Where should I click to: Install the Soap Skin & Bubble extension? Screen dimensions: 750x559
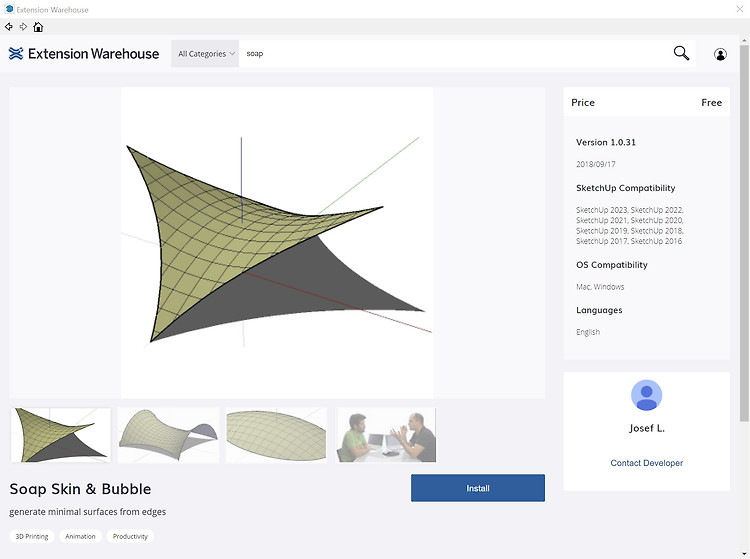[478, 488]
